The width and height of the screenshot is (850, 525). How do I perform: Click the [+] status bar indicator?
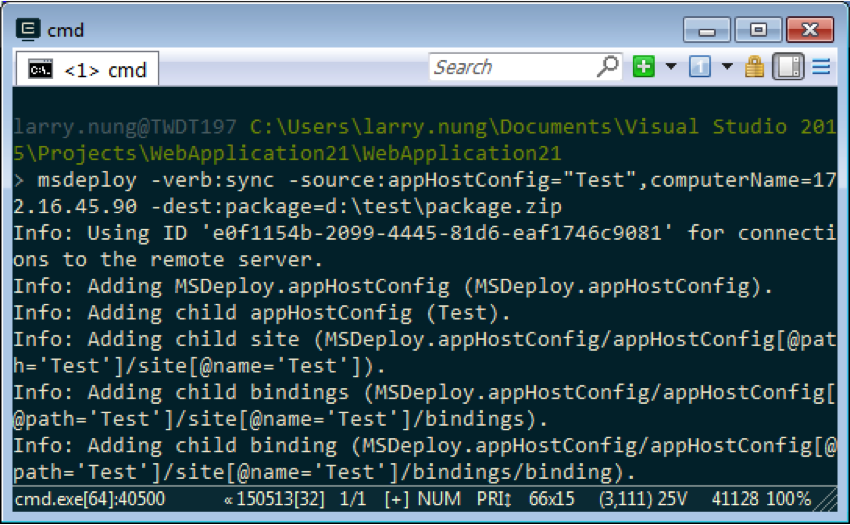pyautogui.click(x=396, y=499)
